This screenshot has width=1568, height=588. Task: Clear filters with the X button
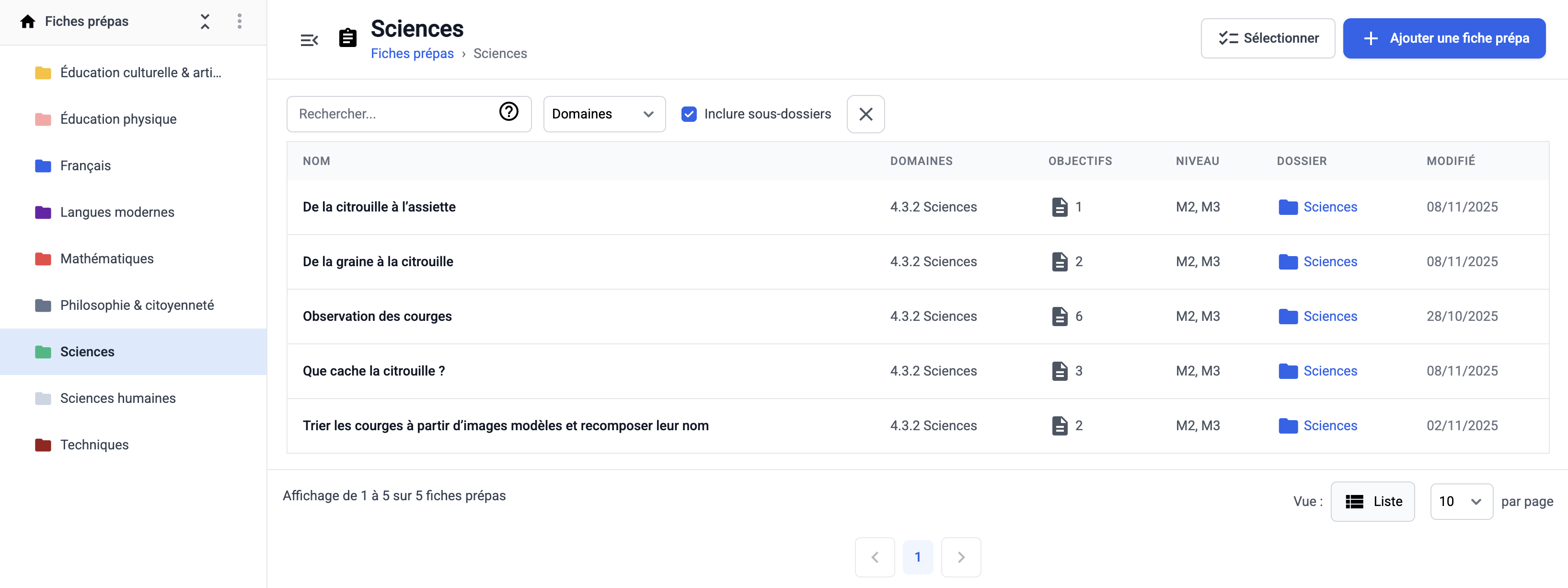coord(865,114)
